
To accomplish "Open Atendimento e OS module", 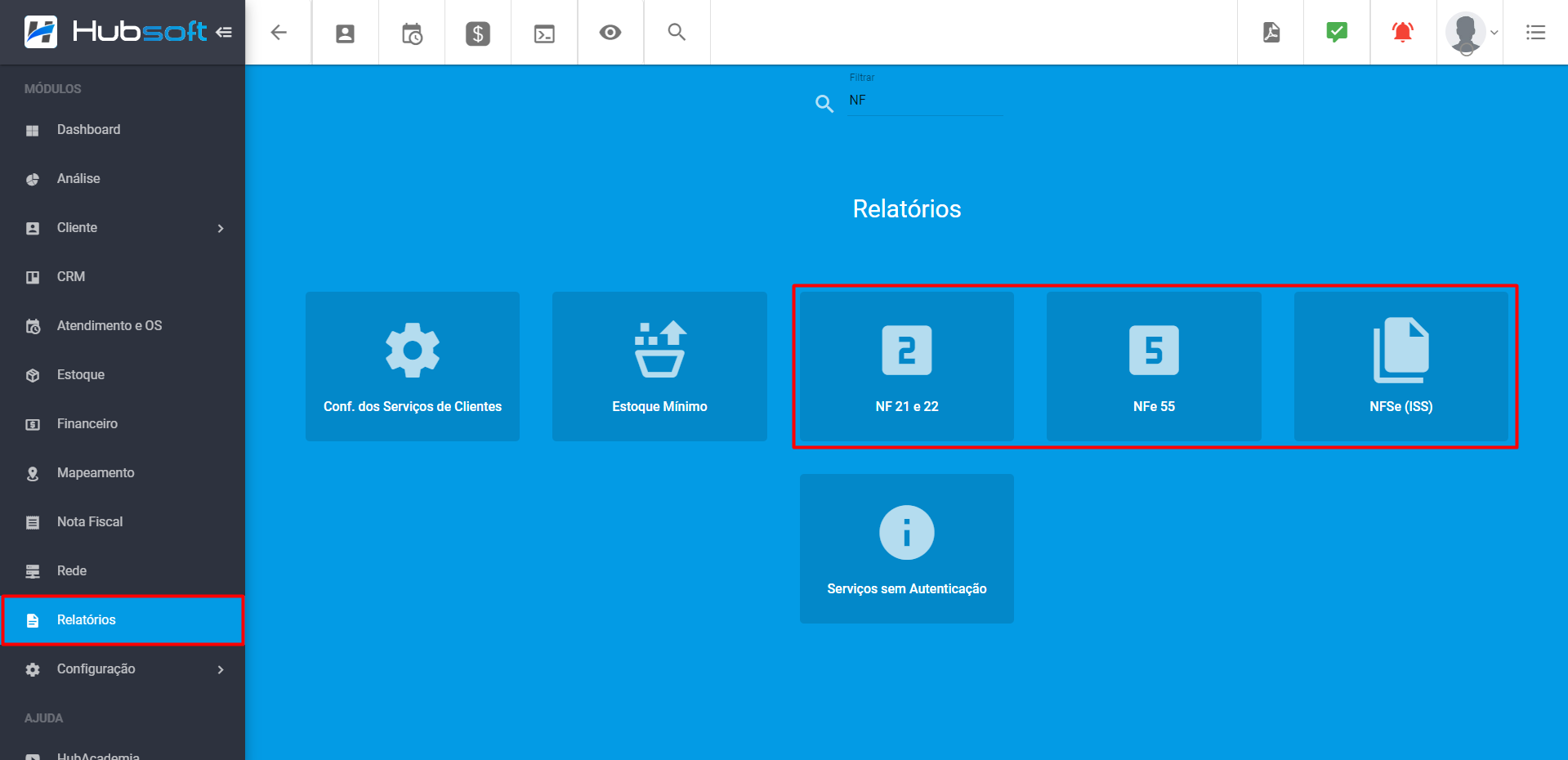I will 123,326.
